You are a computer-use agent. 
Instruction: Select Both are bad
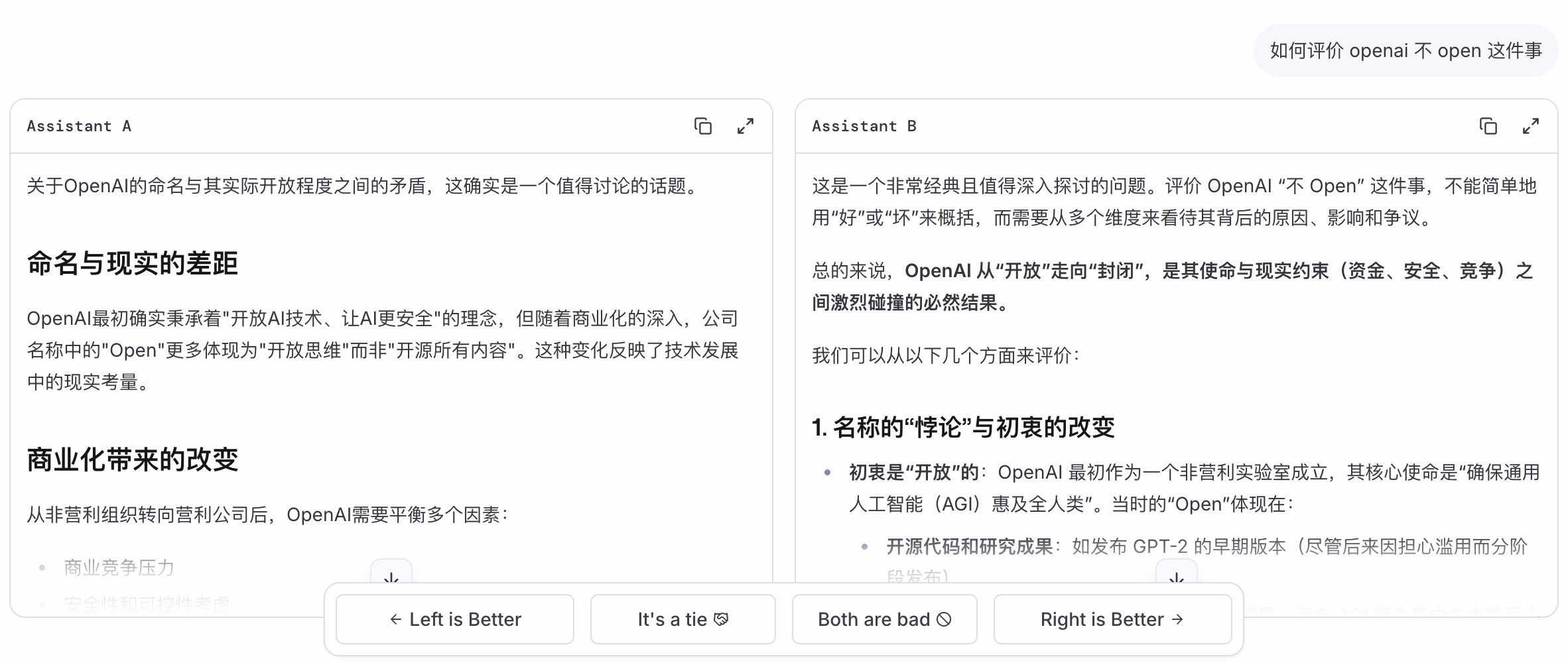tap(884, 619)
